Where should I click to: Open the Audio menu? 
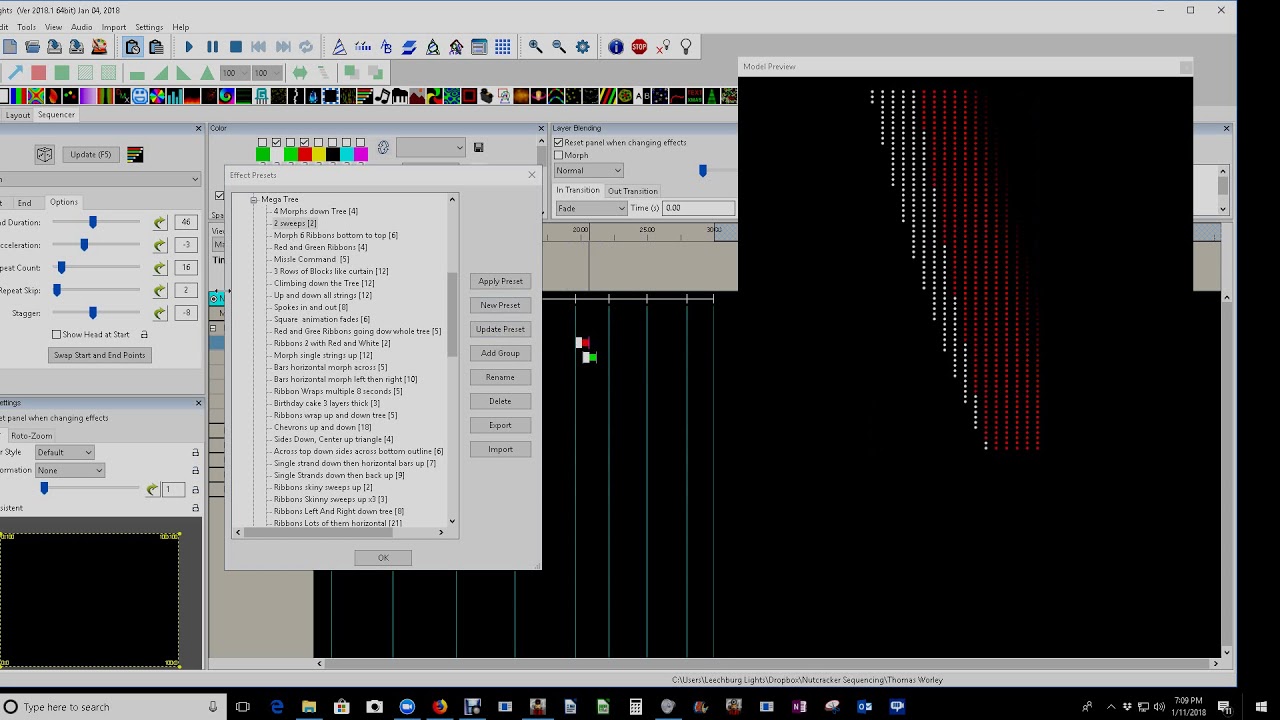81,27
